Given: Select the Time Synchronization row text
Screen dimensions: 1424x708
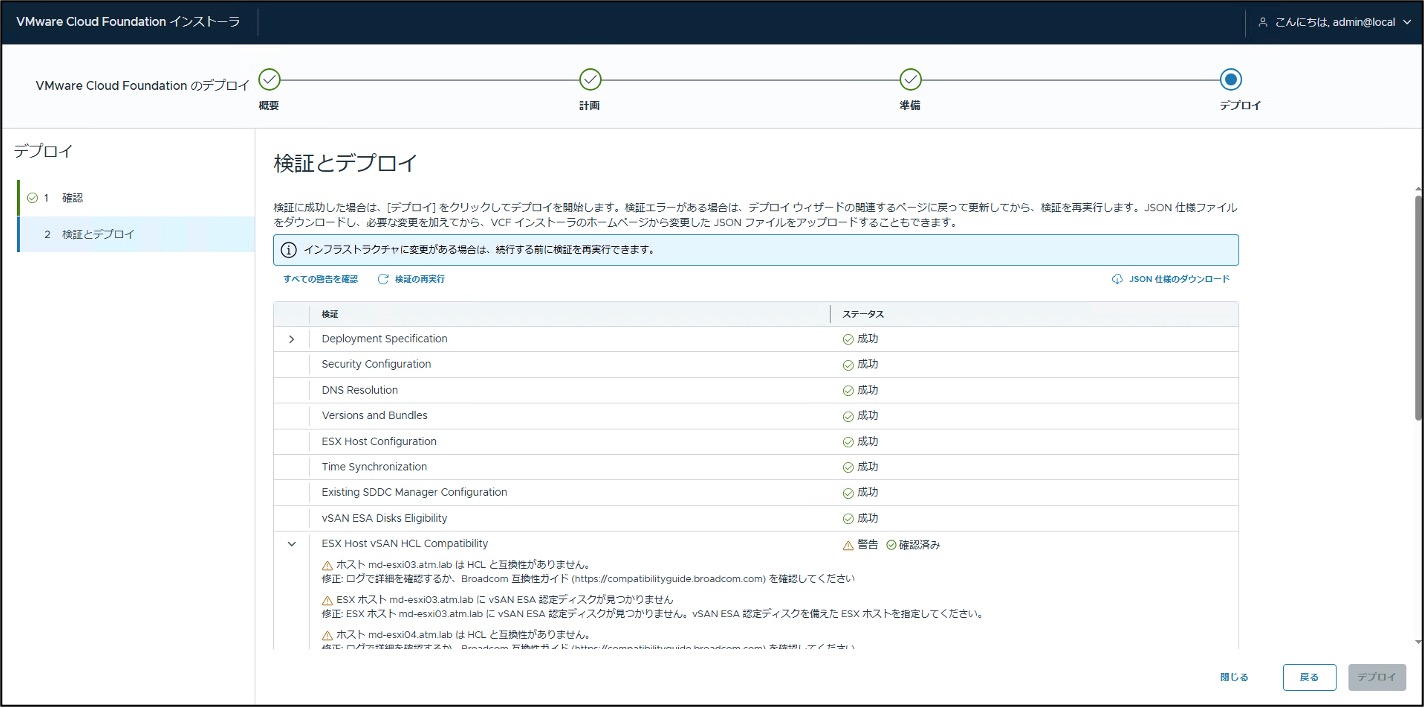Looking at the screenshot, I should tap(374, 467).
